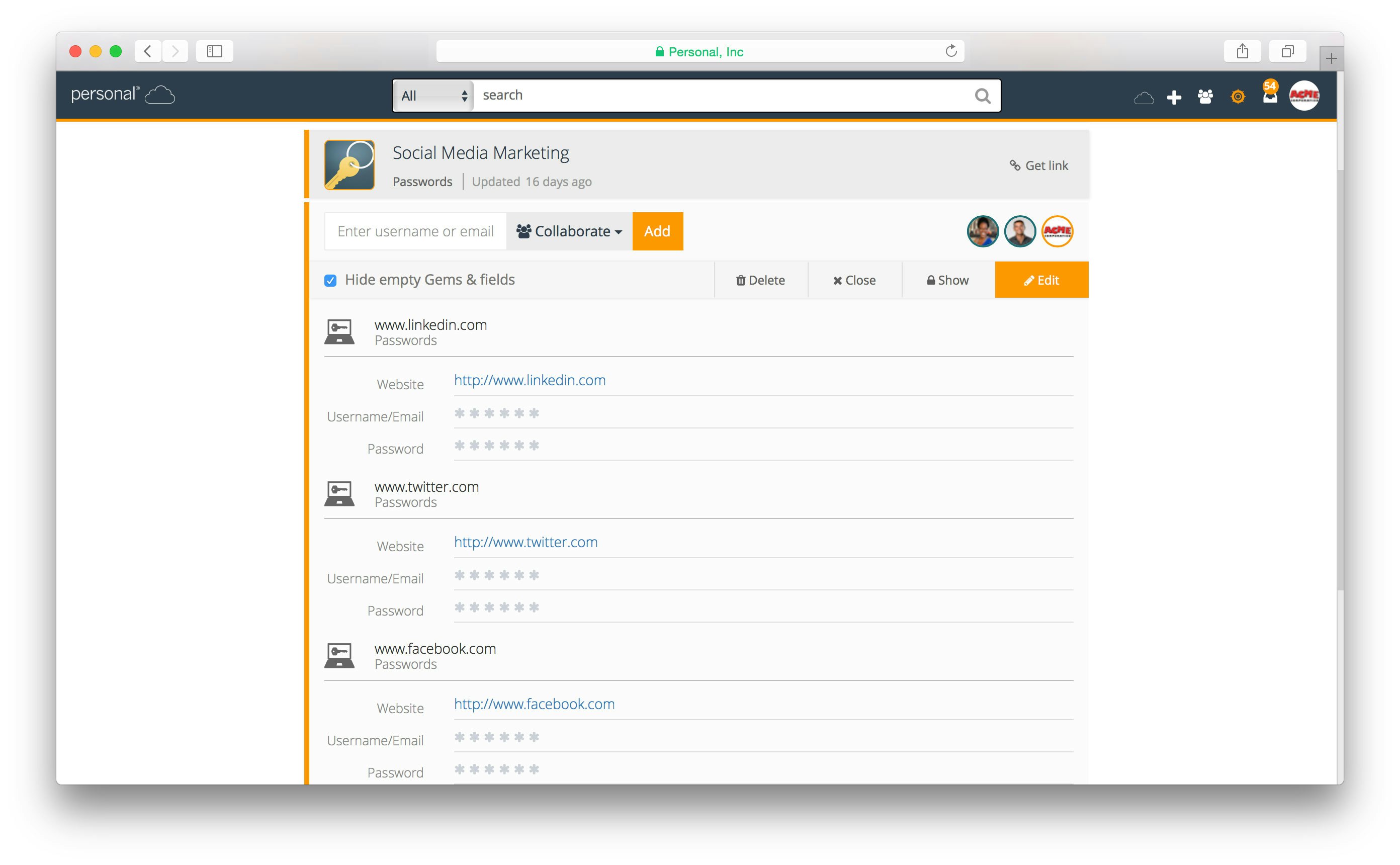Click the plus add icon in header

click(x=1174, y=97)
